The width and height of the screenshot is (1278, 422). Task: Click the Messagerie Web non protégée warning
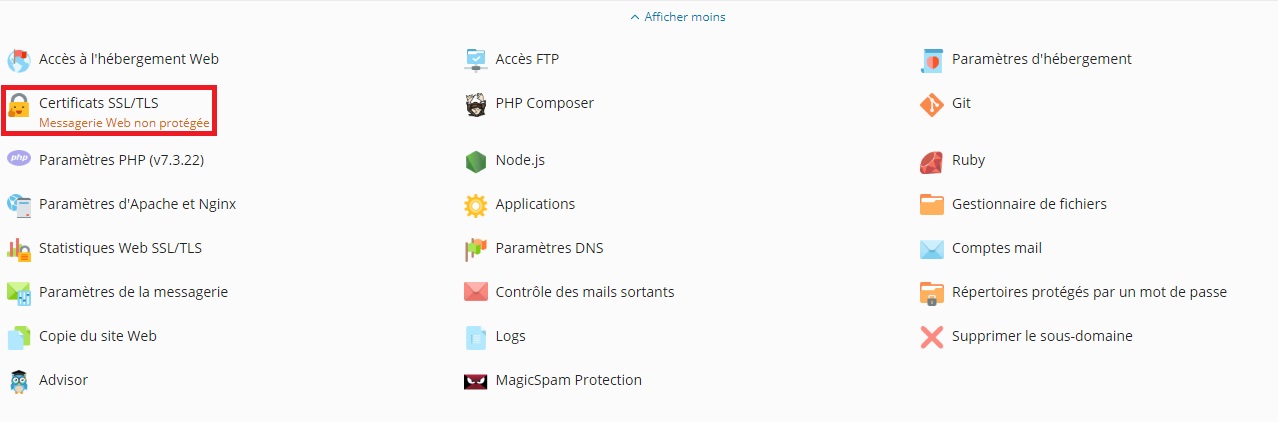point(124,123)
